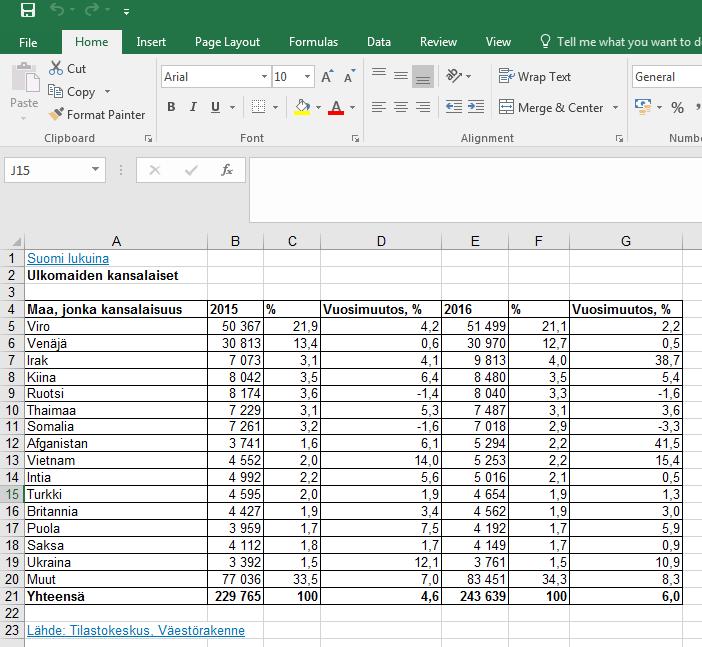This screenshot has width=702, height=647.
Task: Select the cell containing Afganistan
Action: 116,443
